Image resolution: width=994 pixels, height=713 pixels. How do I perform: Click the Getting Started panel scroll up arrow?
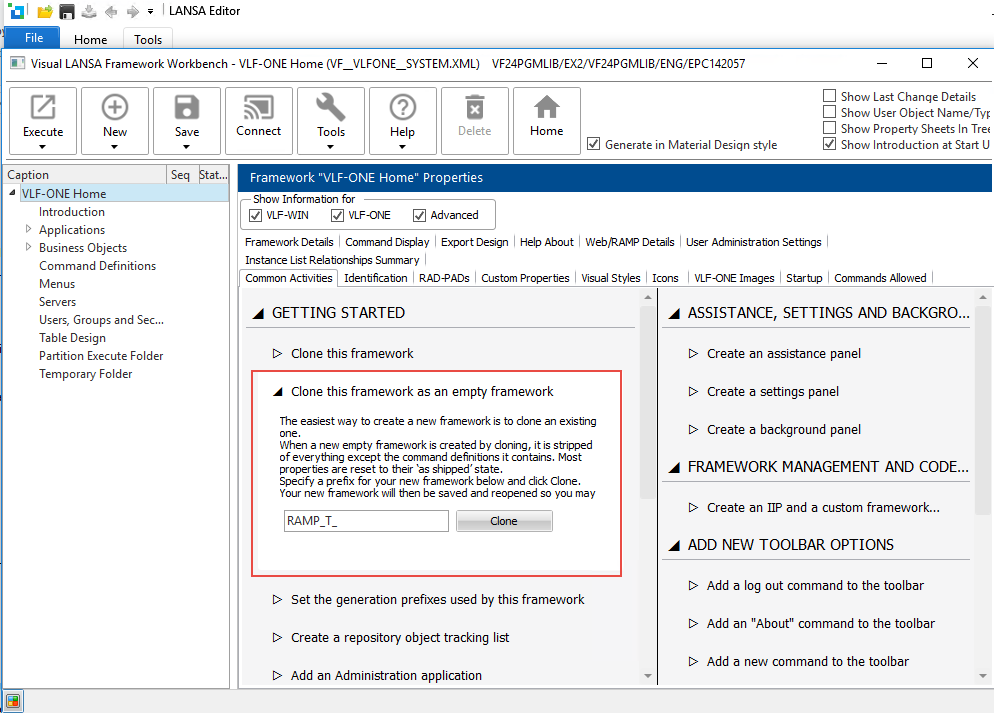coord(647,297)
